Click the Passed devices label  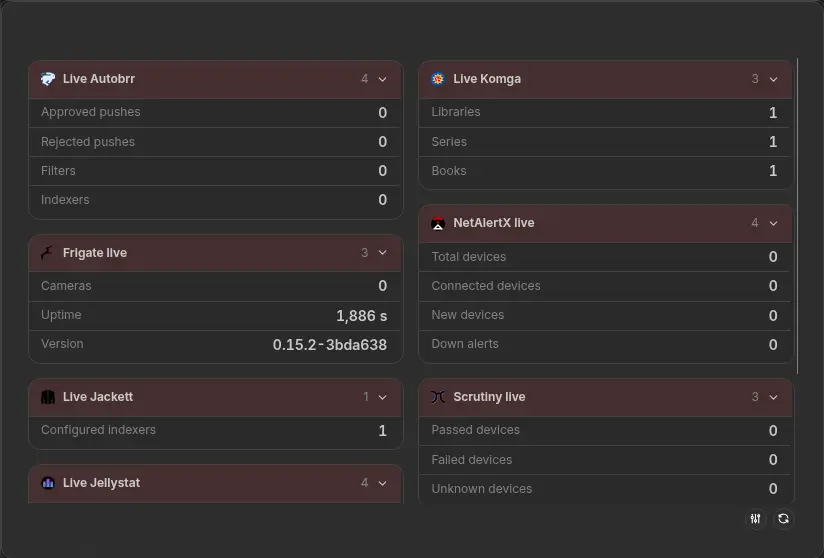(x=476, y=430)
